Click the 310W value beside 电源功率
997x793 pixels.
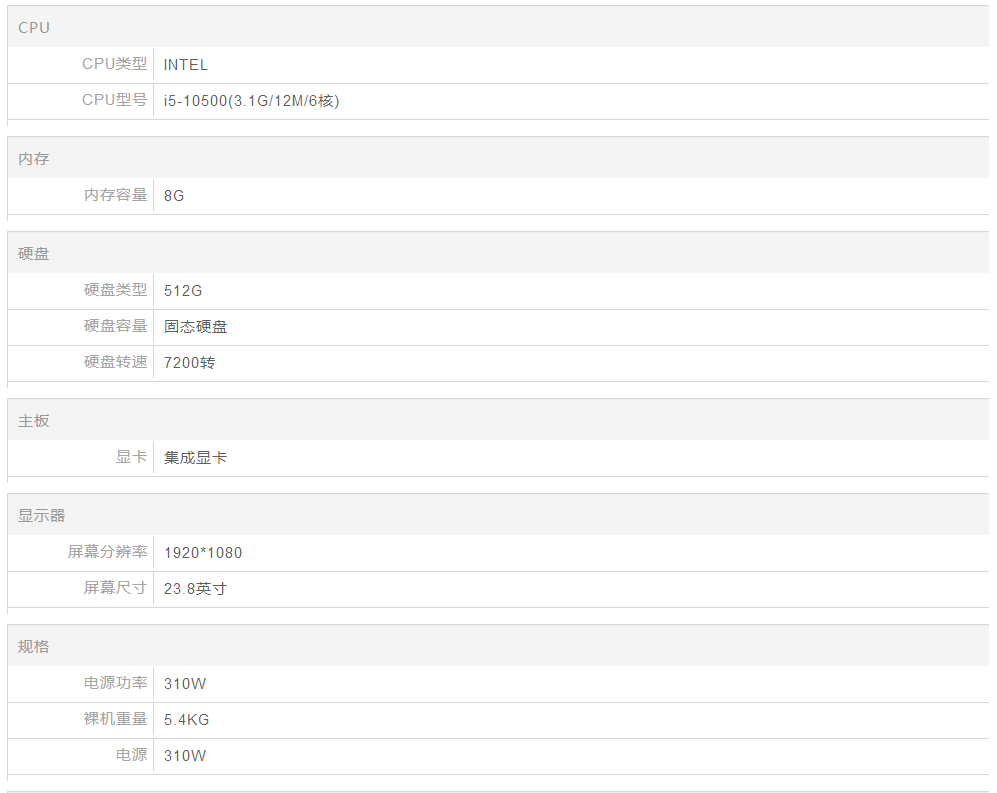(x=185, y=684)
